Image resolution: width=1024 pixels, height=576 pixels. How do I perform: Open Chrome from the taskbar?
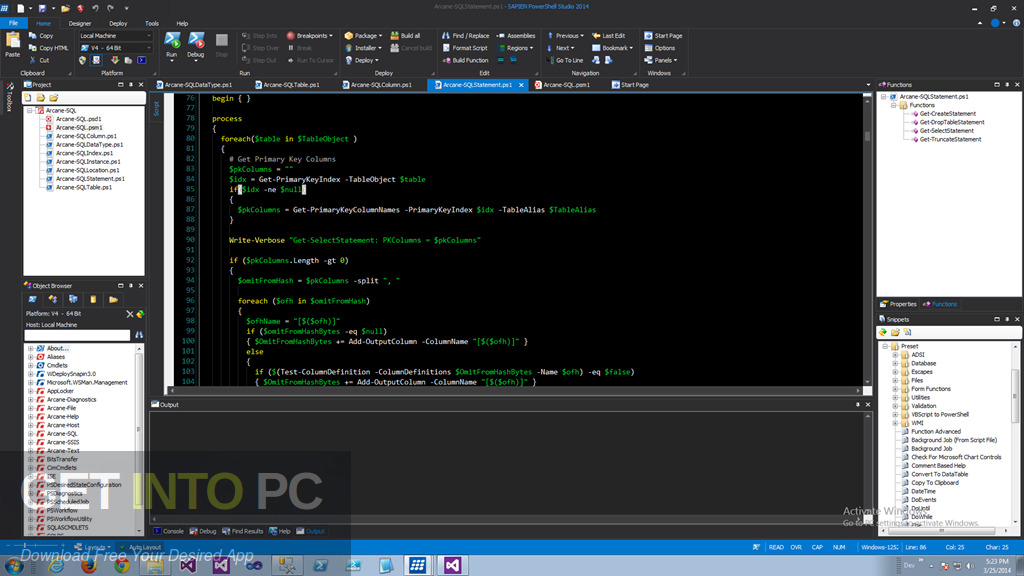coord(122,565)
